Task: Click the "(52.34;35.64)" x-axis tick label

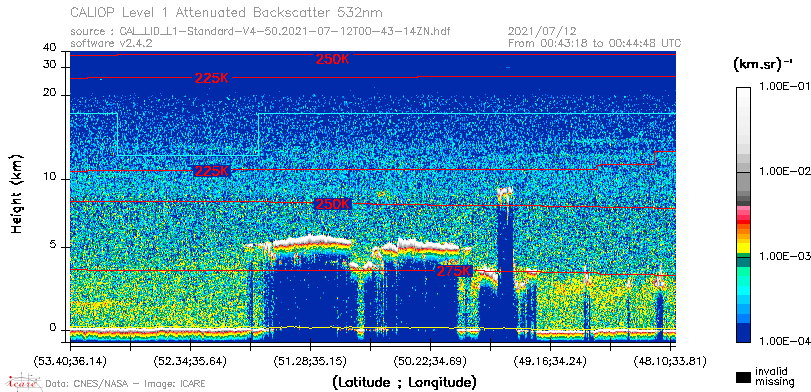Action: (x=190, y=361)
